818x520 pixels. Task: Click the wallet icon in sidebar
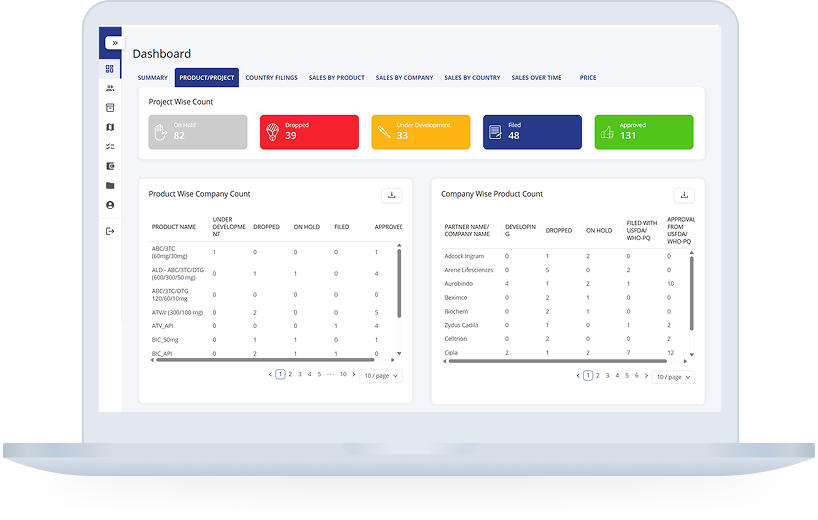coord(110,166)
